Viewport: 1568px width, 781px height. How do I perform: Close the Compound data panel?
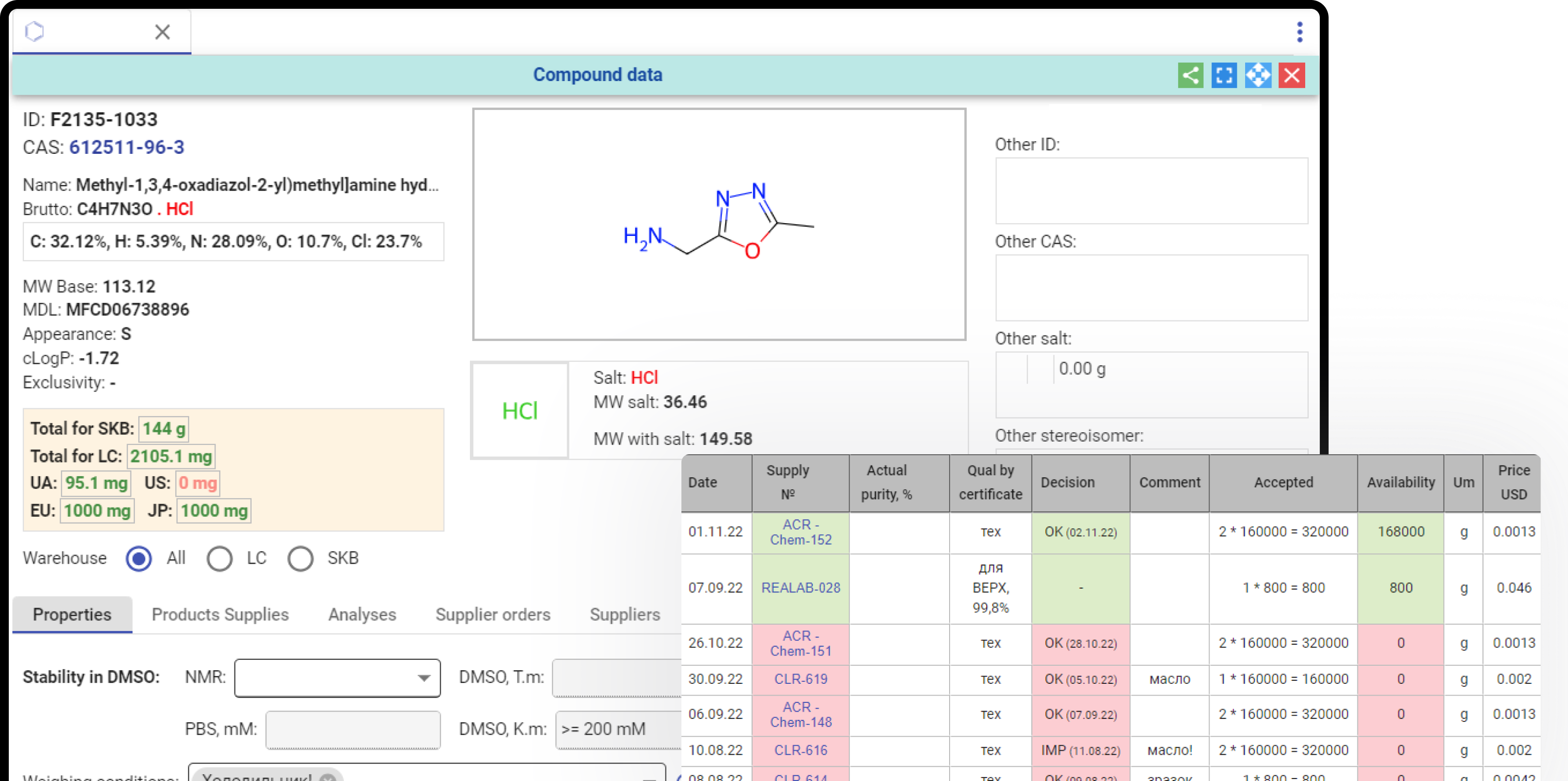[x=1292, y=76]
